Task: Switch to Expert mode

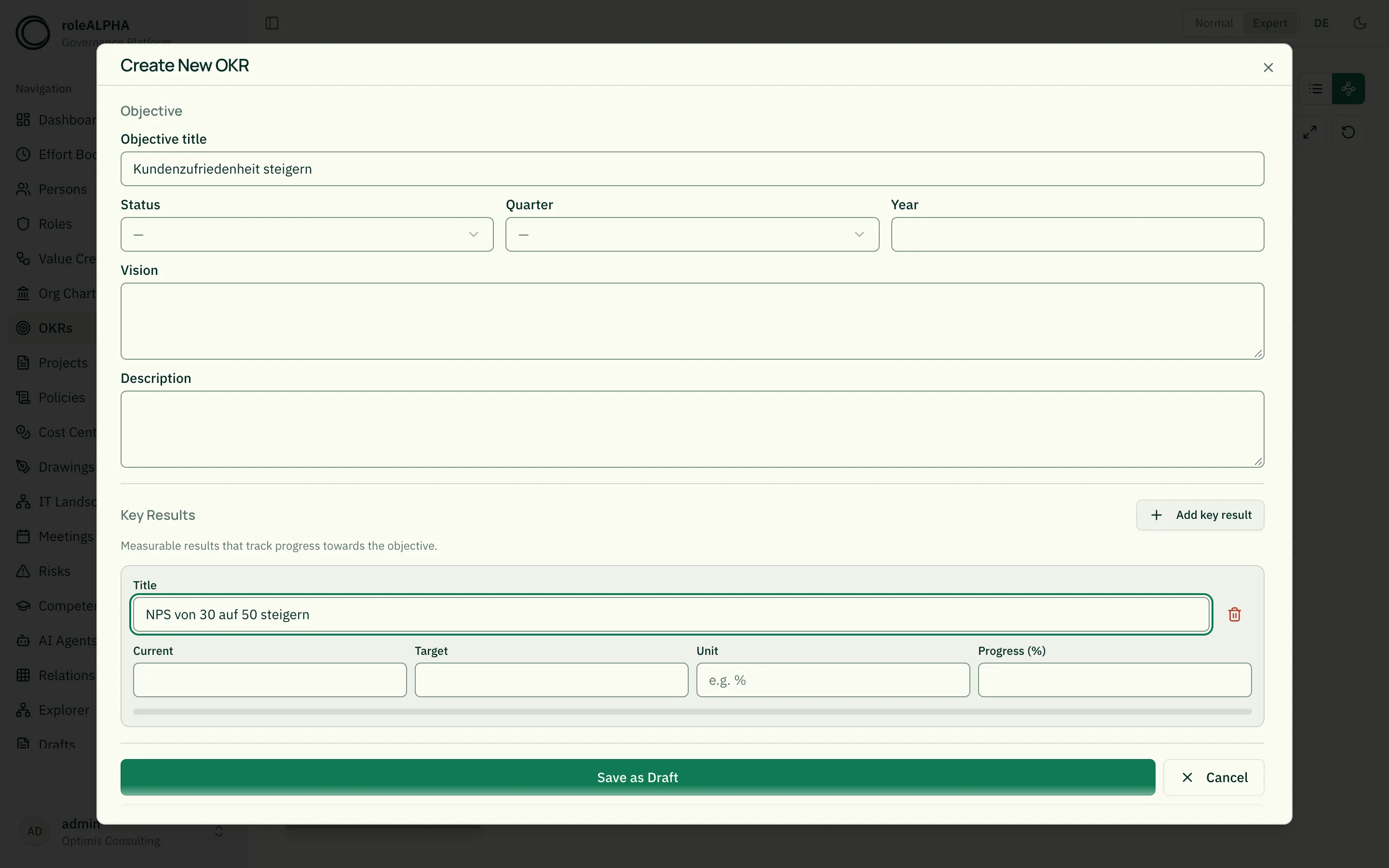Action: (1269, 23)
